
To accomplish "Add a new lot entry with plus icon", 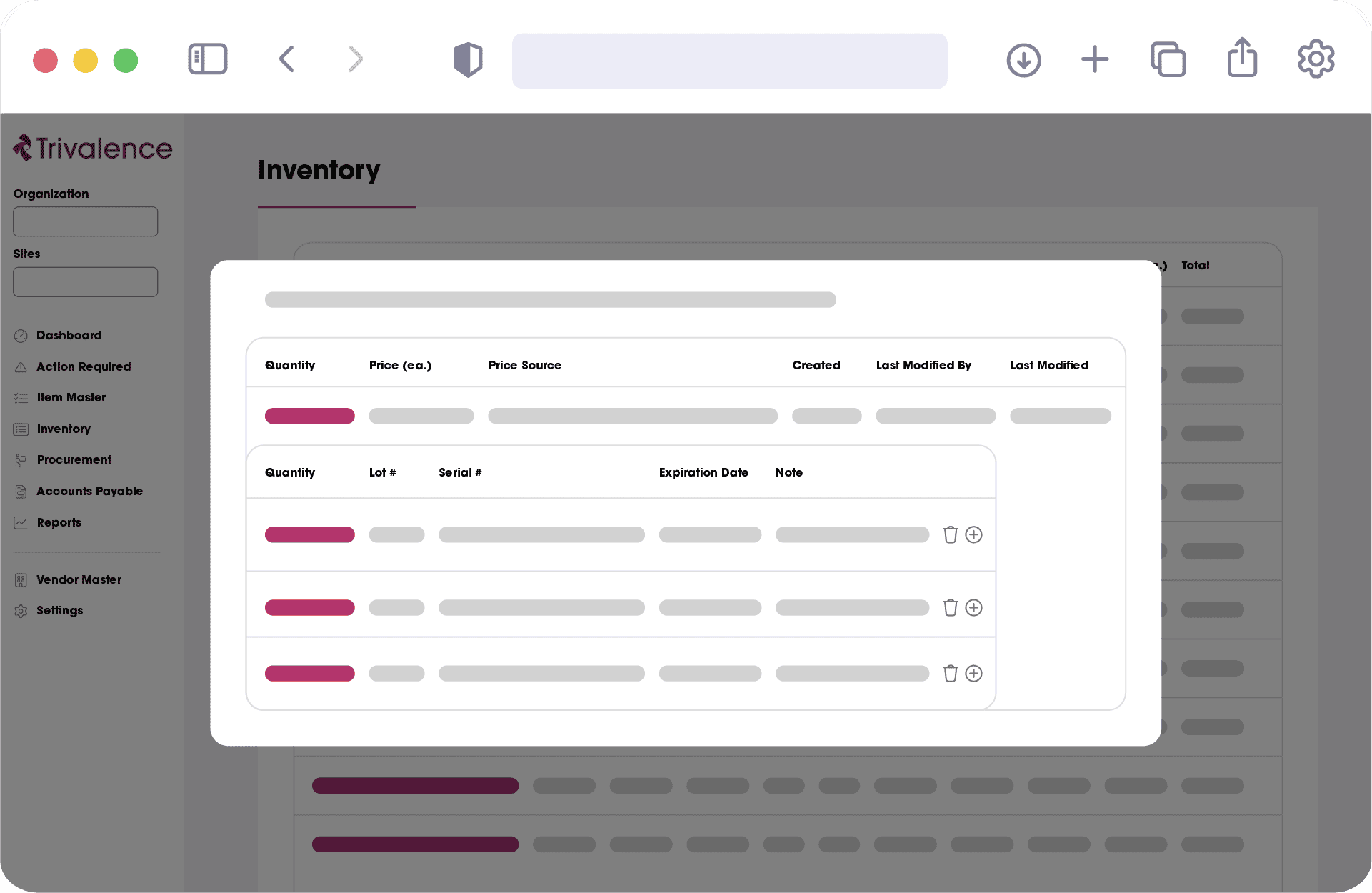I will click(975, 534).
